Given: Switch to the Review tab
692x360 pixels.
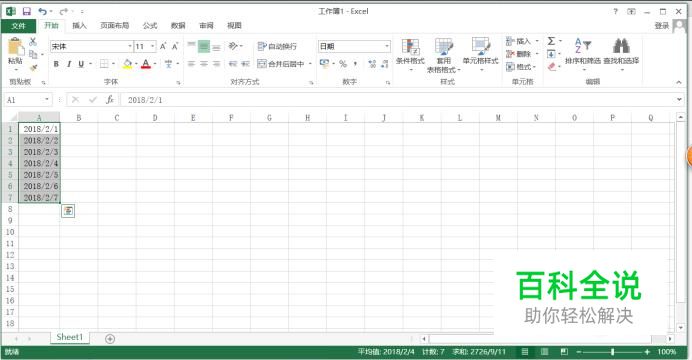Looking at the screenshot, I should [206, 26].
